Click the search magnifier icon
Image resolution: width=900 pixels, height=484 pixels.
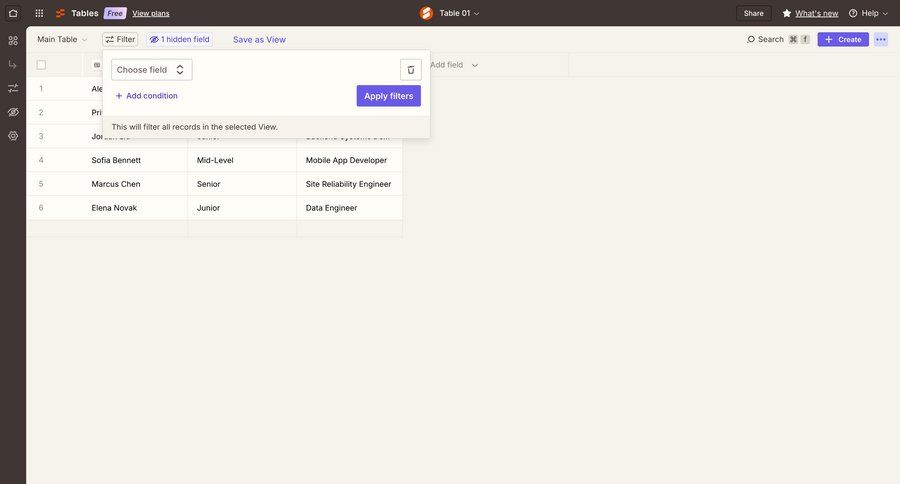click(750, 40)
